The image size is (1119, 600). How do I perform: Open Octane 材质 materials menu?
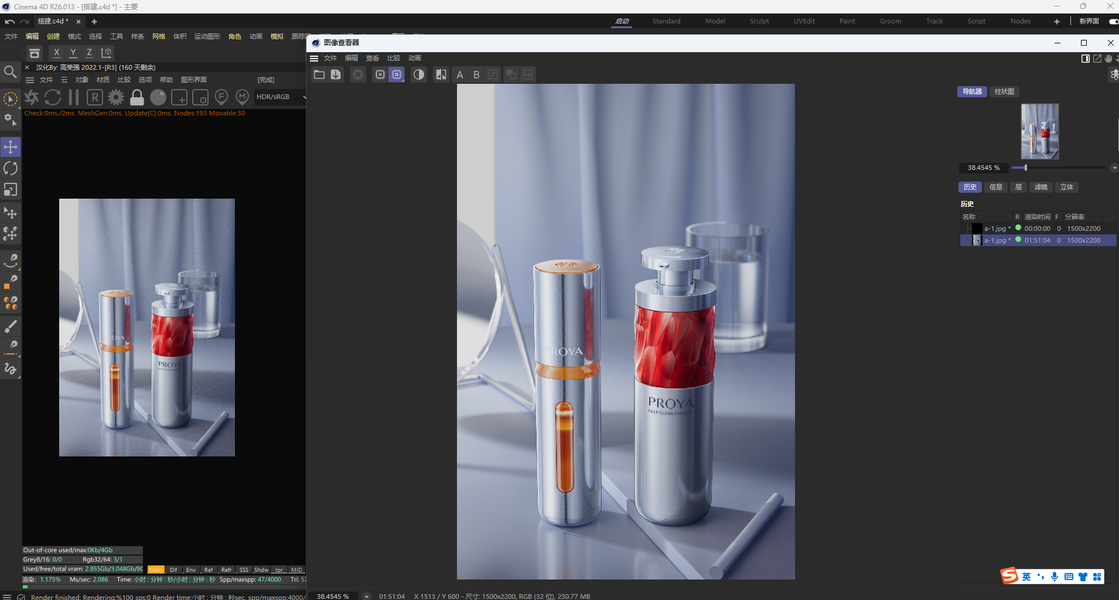[x=103, y=80]
